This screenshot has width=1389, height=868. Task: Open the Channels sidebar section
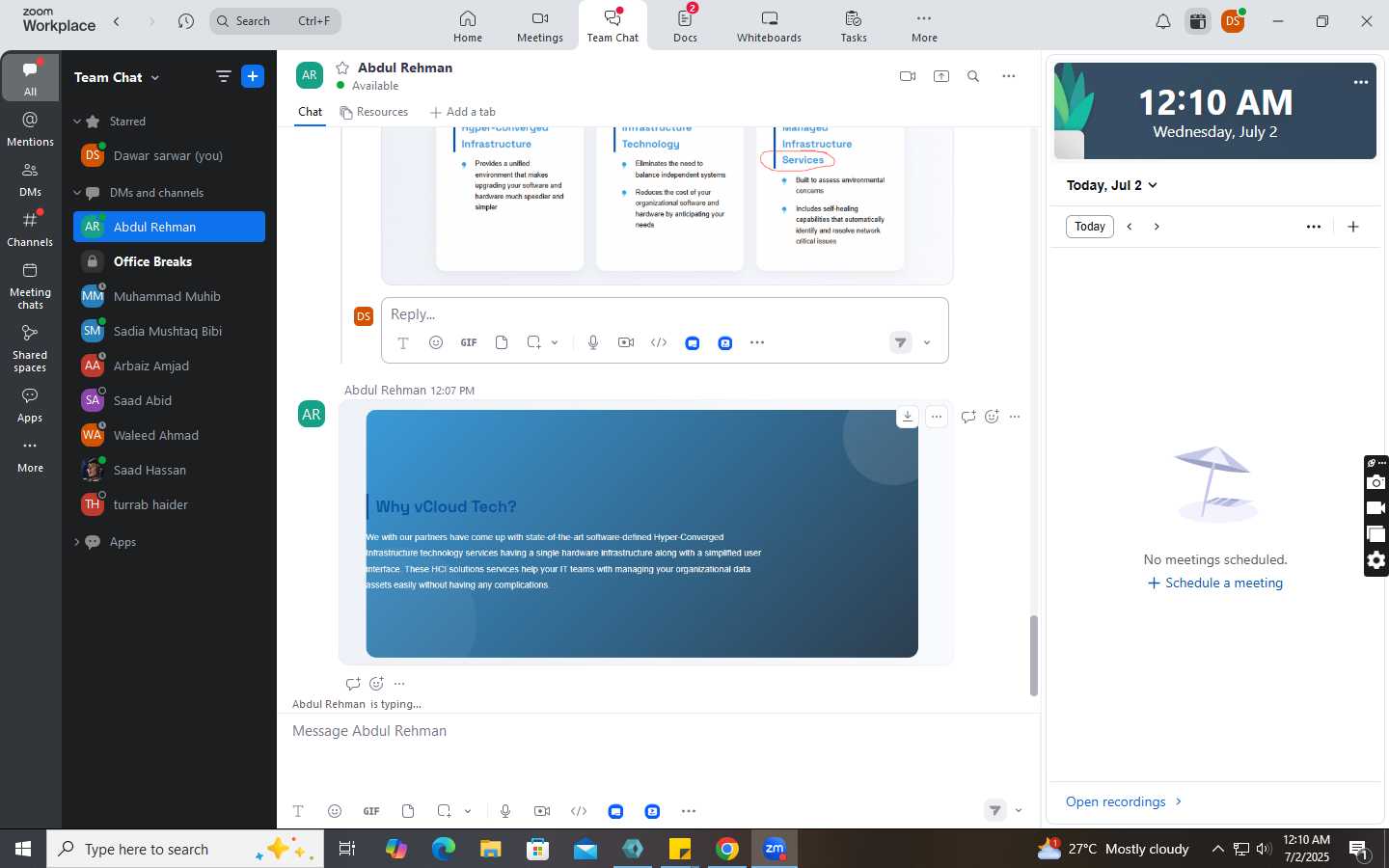[30, 230]
